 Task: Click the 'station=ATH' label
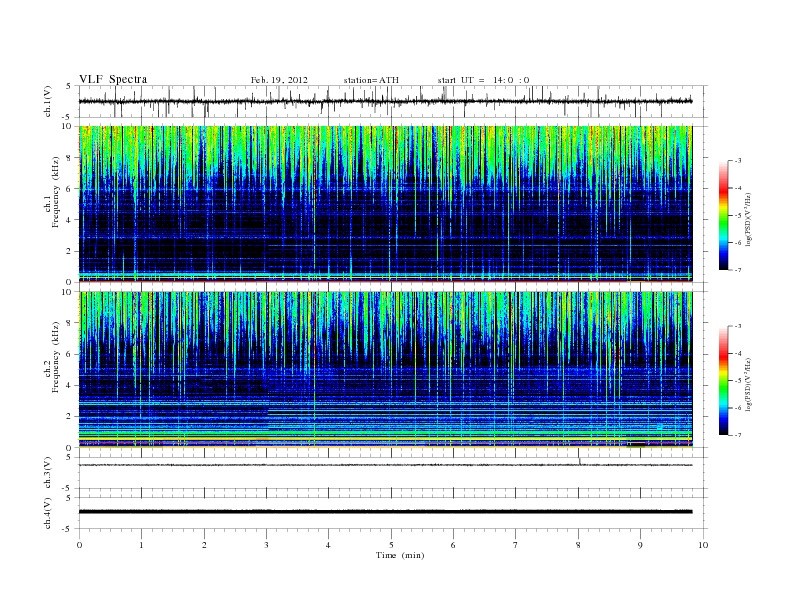pyautogui.click(x=371, y=80)
